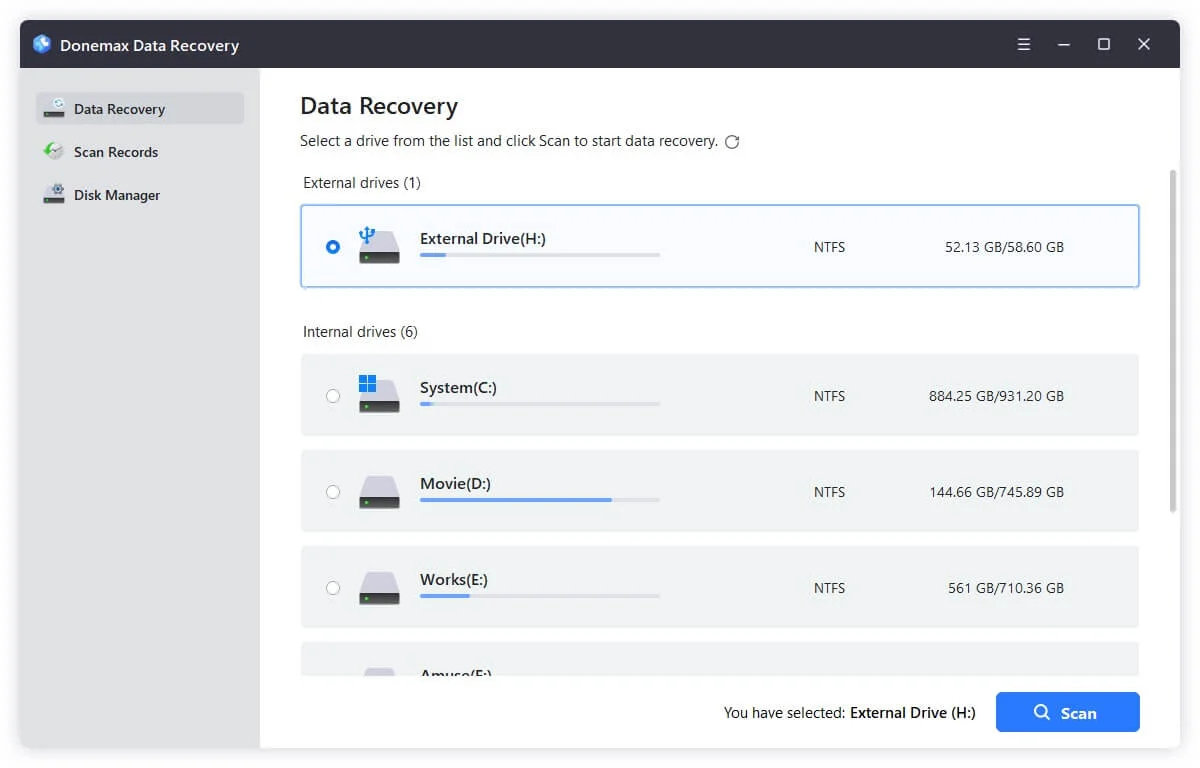
Task: Click the Donemax Data Recovery logo
Action: (40, 44)
